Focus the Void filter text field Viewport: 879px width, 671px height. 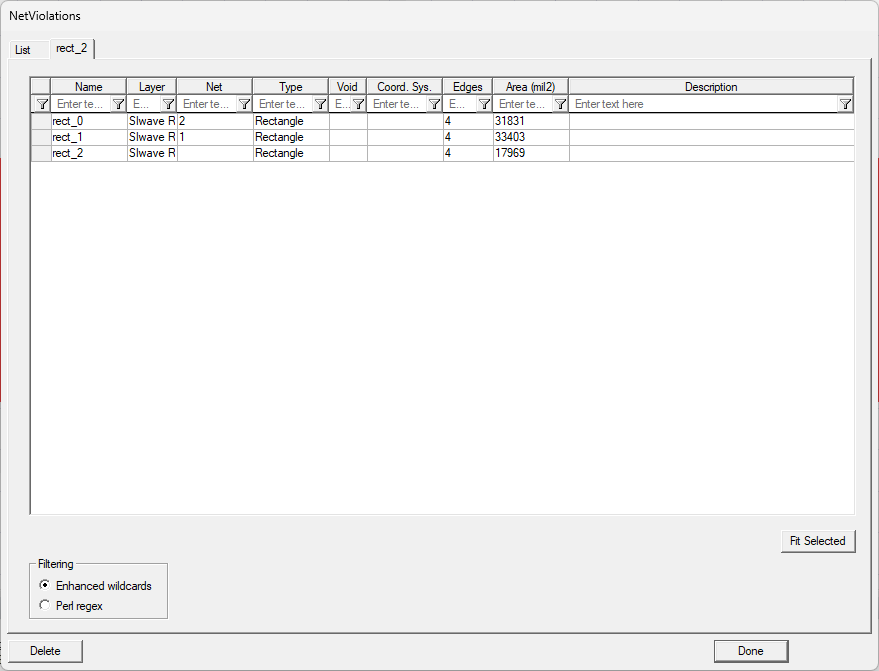(341, 104)
